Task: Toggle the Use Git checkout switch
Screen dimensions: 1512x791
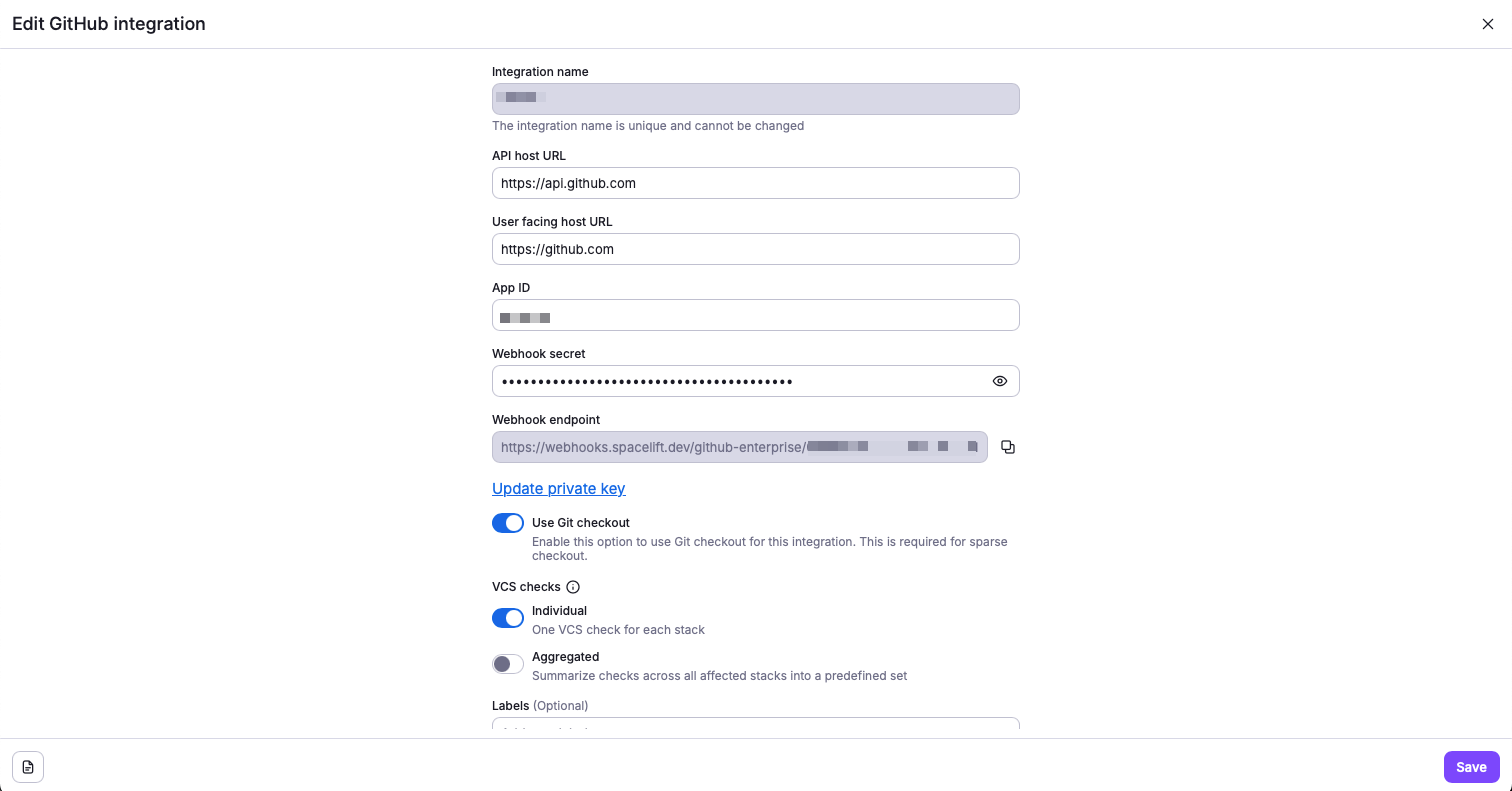Action: (x=508, y=523)
